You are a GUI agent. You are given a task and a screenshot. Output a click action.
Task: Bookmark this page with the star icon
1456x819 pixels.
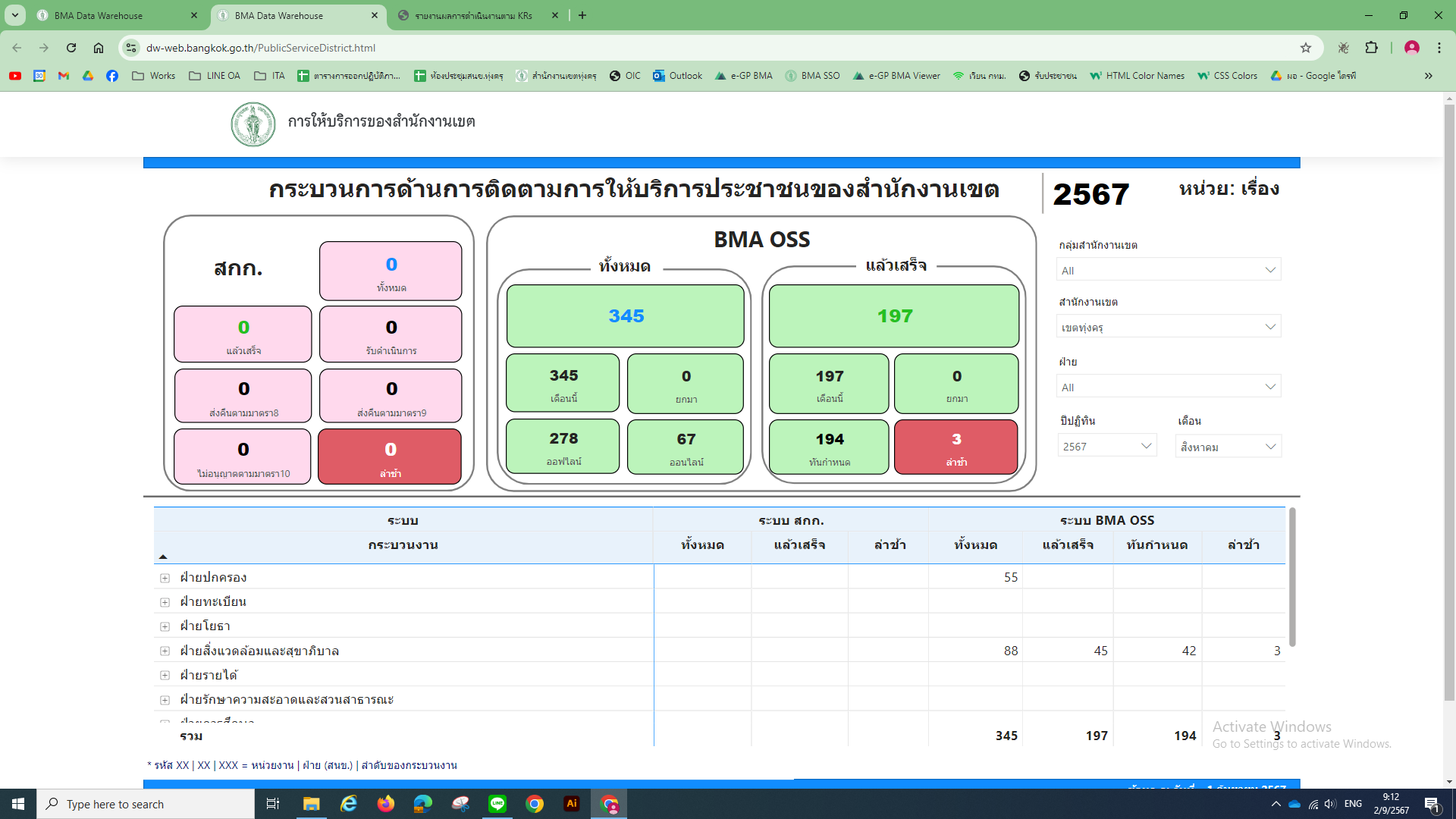point(1305,48)
